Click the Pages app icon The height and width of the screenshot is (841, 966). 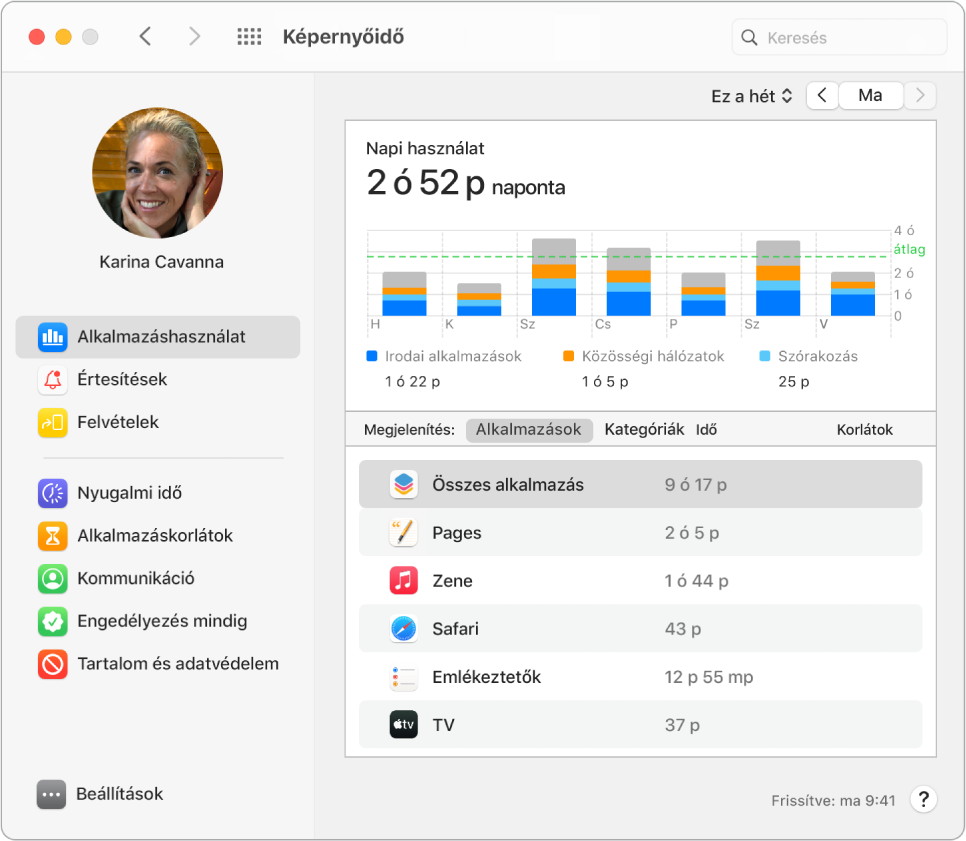point(404,533)
